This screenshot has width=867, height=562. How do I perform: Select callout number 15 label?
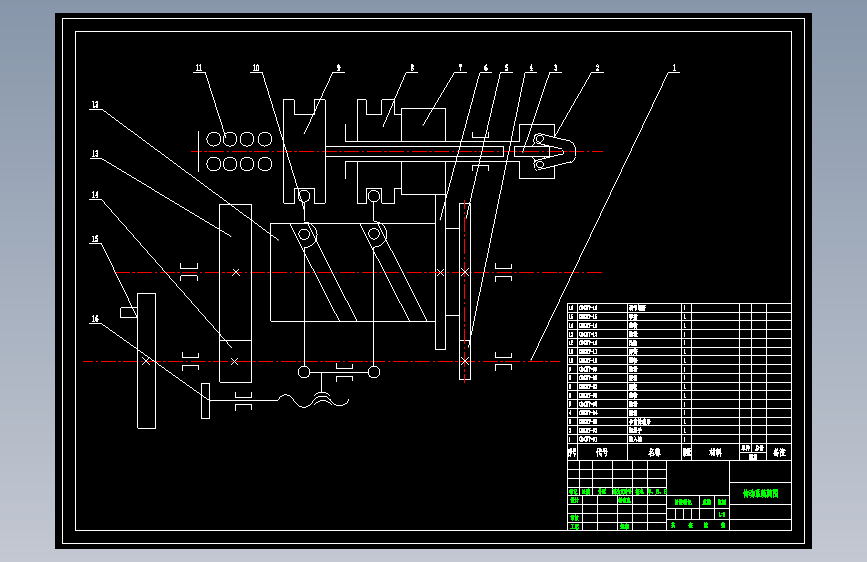[x=95, y=239]
